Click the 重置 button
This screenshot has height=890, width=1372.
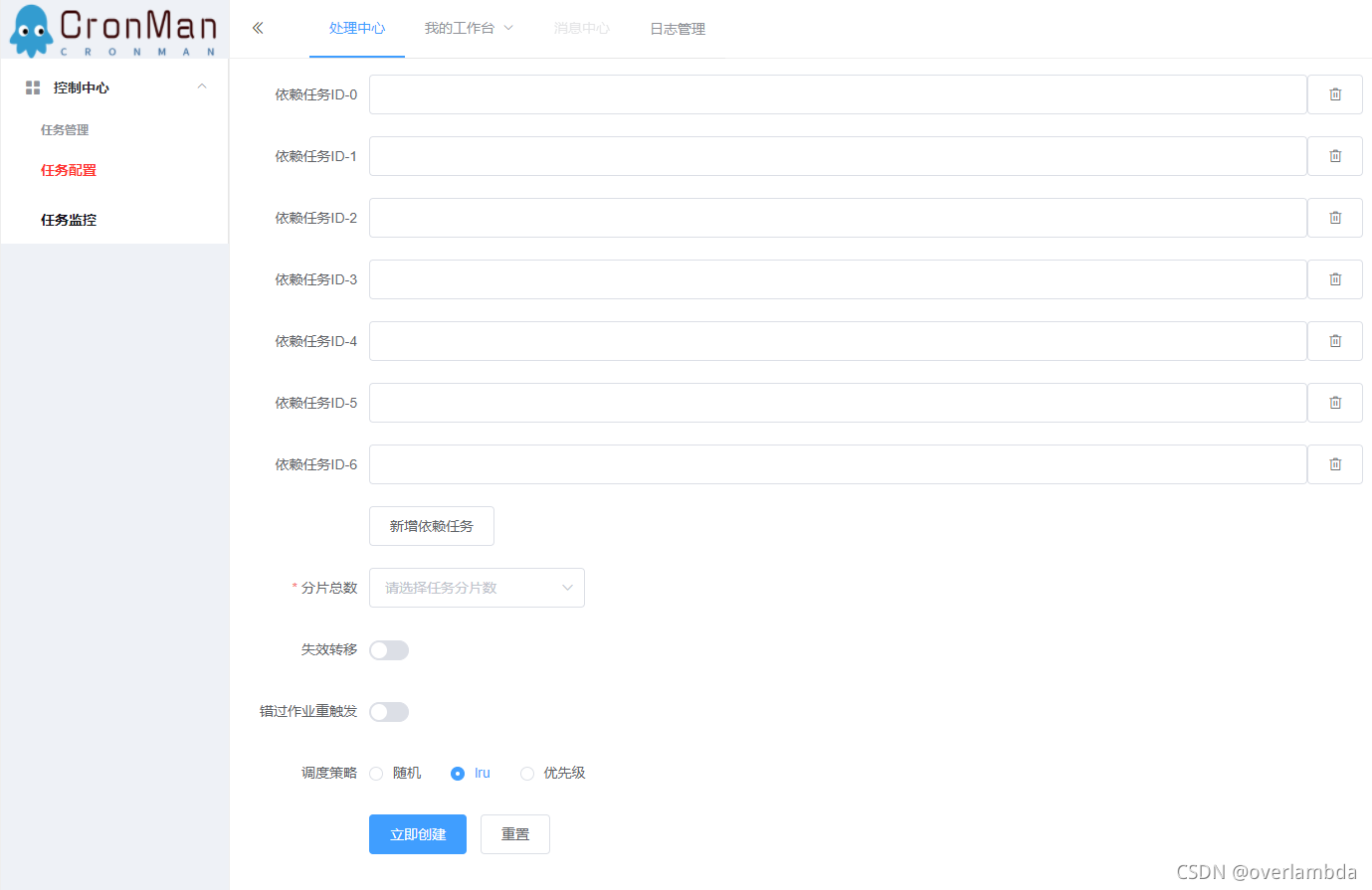click(x=515, y=834)
